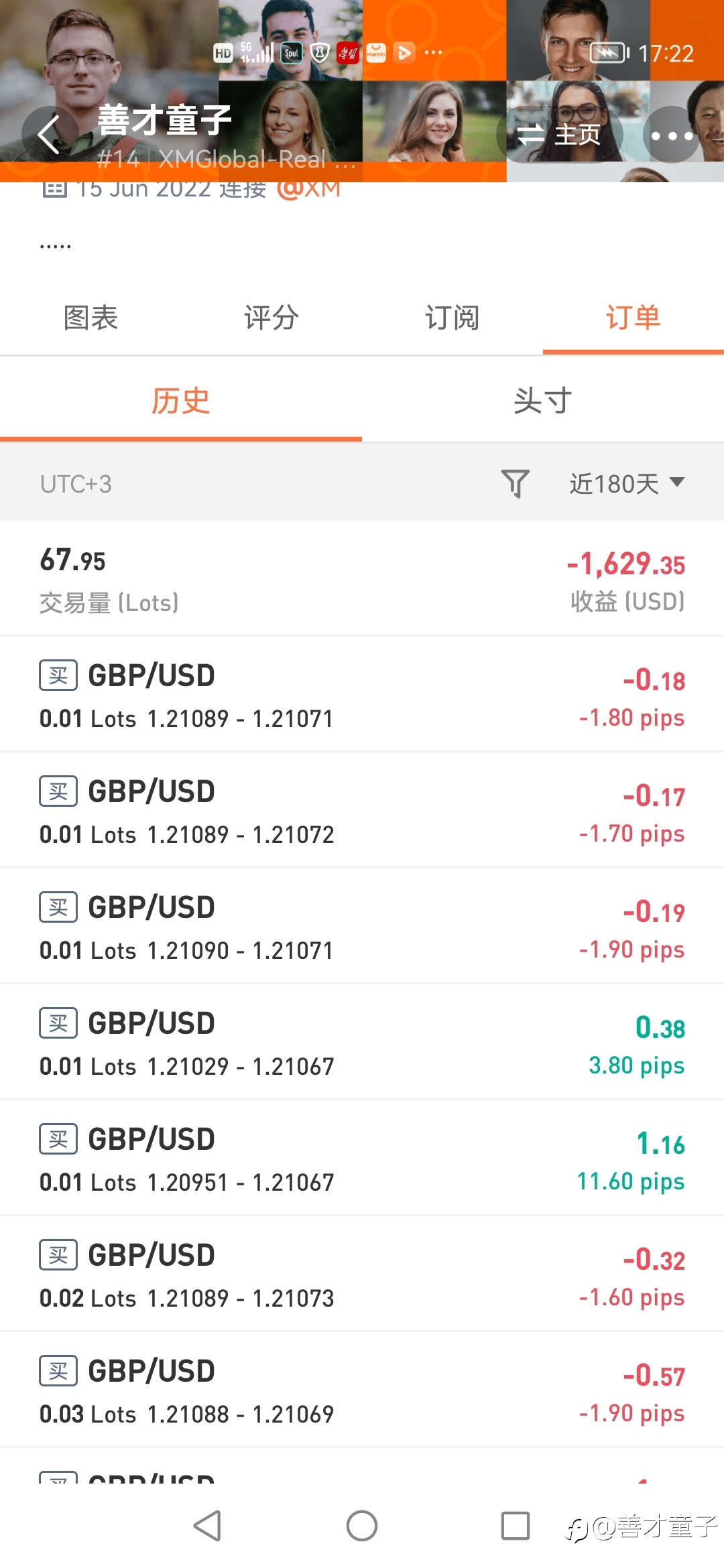
Task: Open the 评分 rating tab
Action: point(271,318)
